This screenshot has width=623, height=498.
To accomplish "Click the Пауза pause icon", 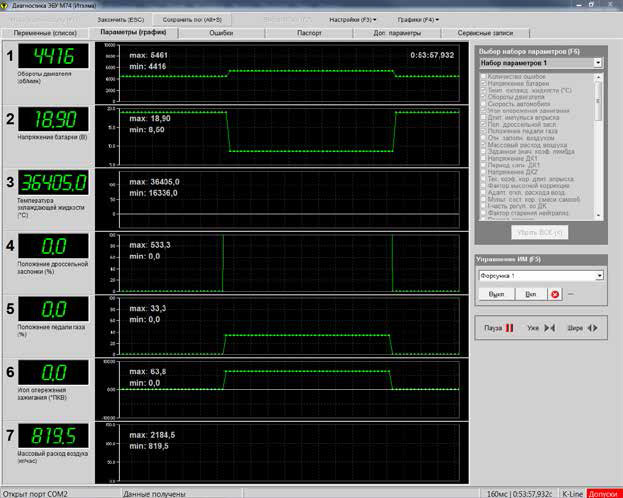I will coord(509,327).
